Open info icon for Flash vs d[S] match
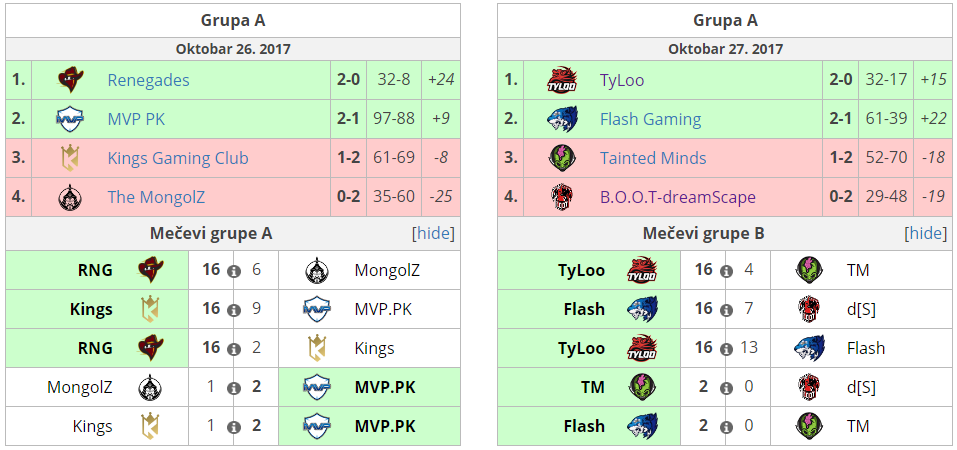957x450 pixels. click(726, 310)
